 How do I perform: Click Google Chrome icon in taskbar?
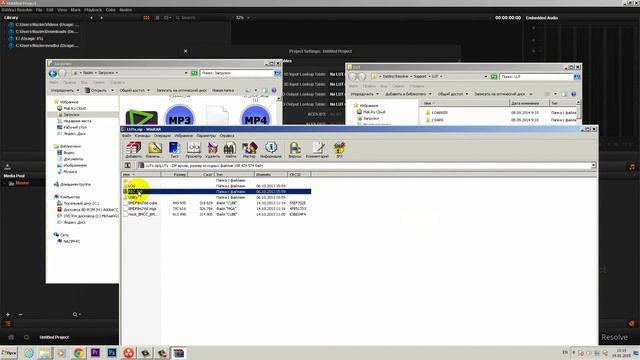(x=78, y=353)
